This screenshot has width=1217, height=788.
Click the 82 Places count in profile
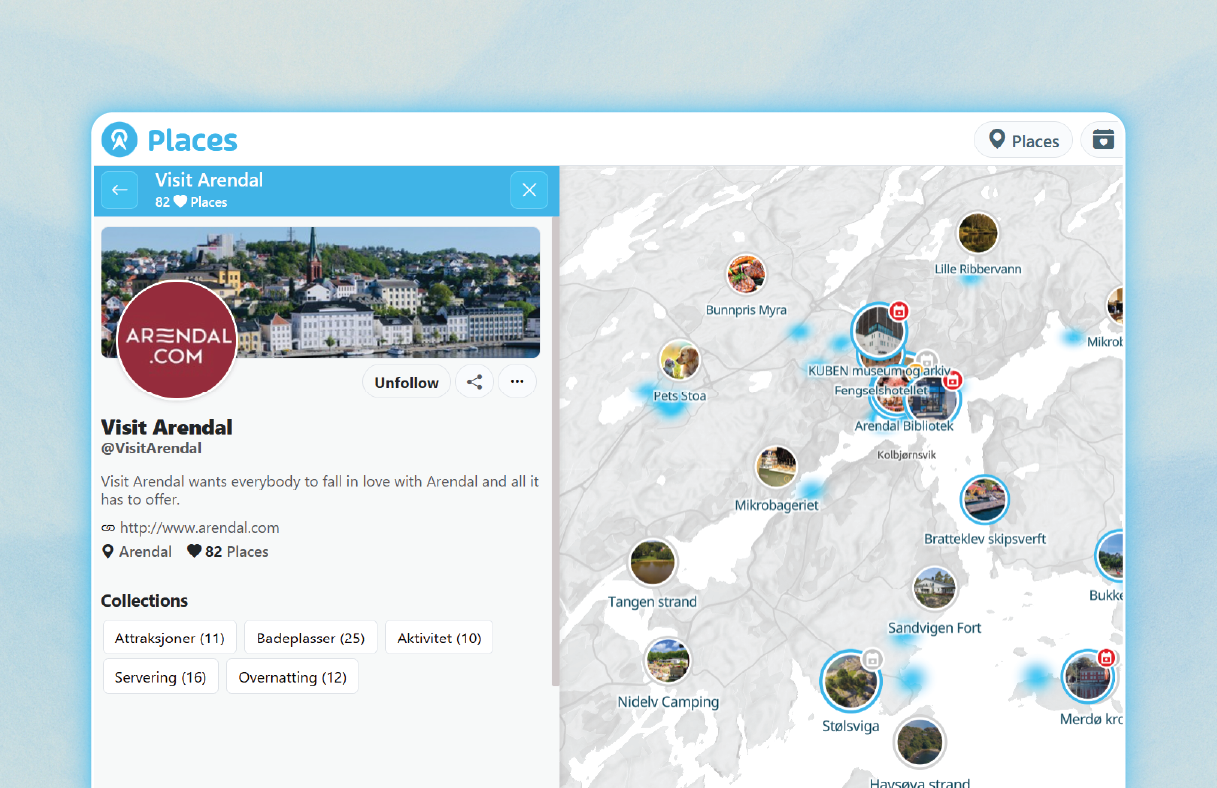[x=228, y=551]
